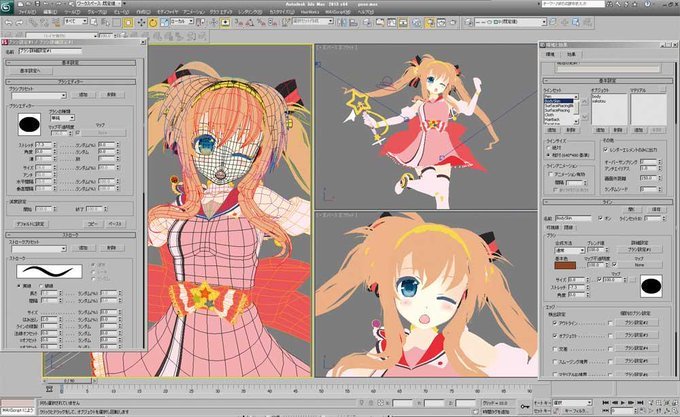Click the time slider showing 0 / 90
This screenshot has width=680, height=417.
click(x=69, y=381)
